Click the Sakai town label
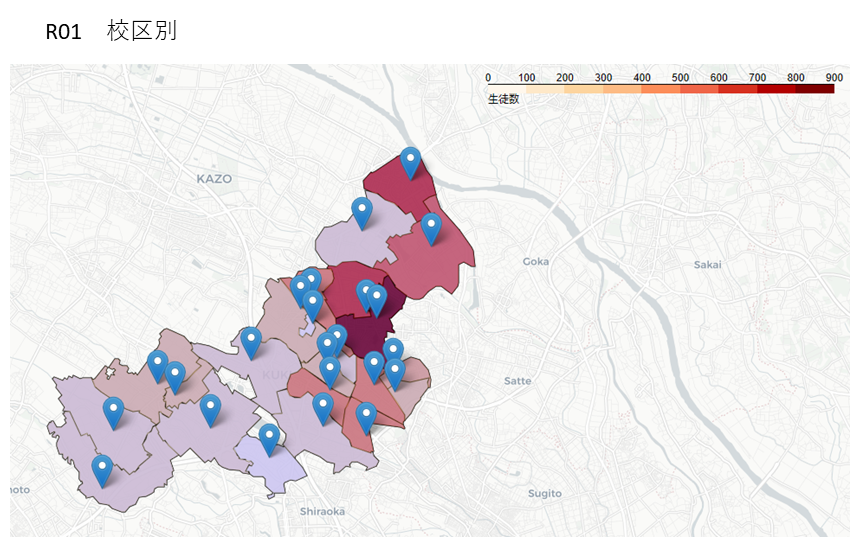Image resolution: width=857 pixels, height=544 pixels. [x=707, y=265]
